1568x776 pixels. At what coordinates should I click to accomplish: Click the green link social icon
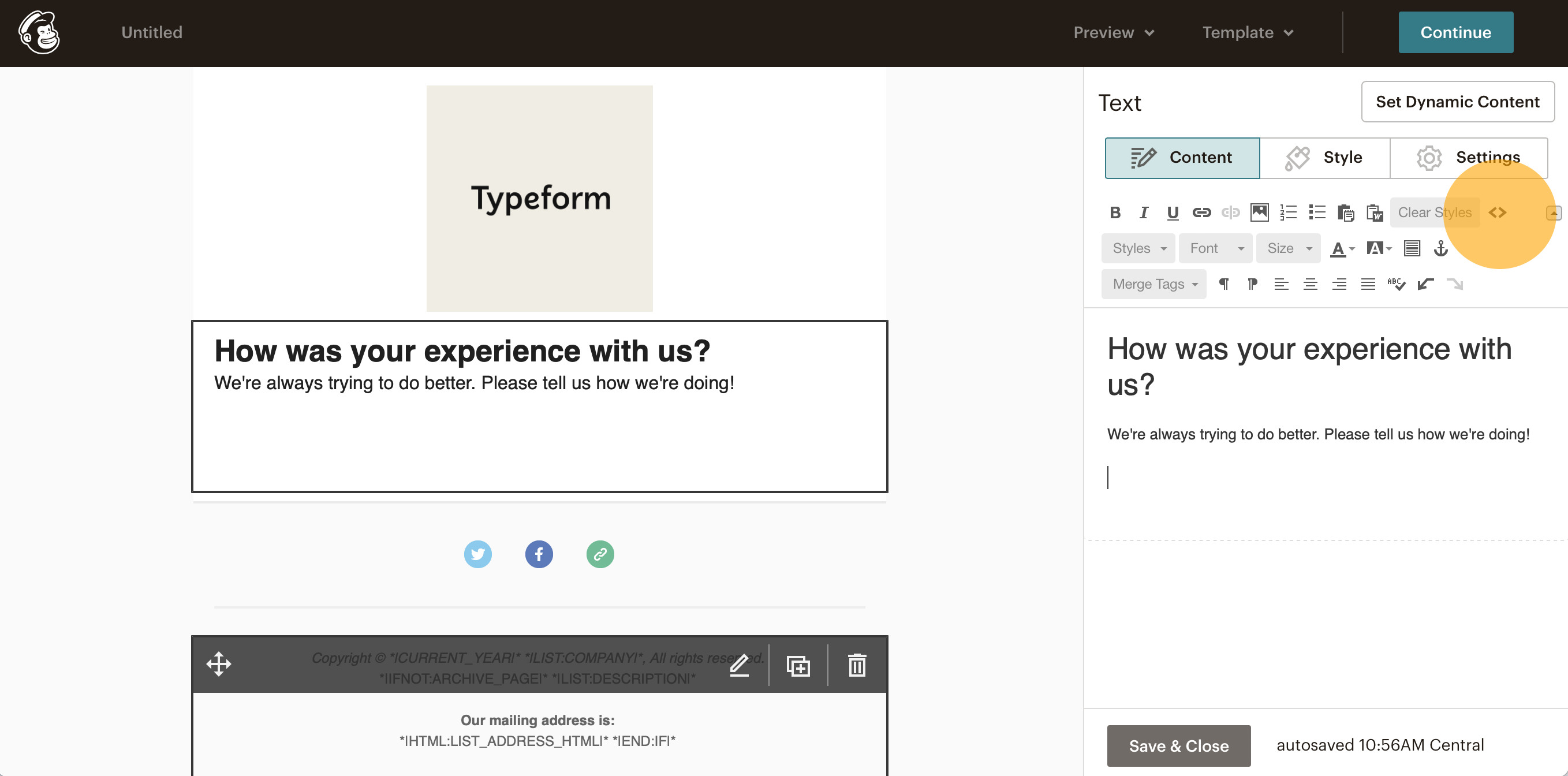click(600, 554)
